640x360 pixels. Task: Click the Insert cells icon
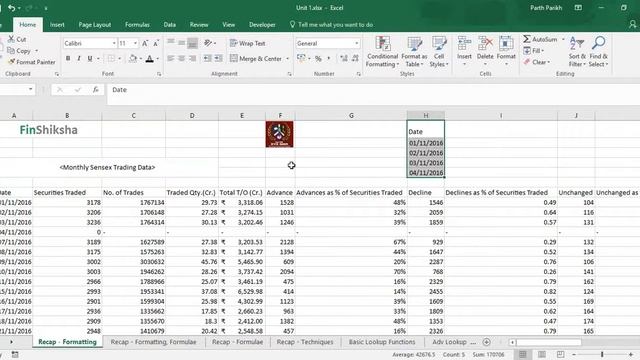point(464,43)
